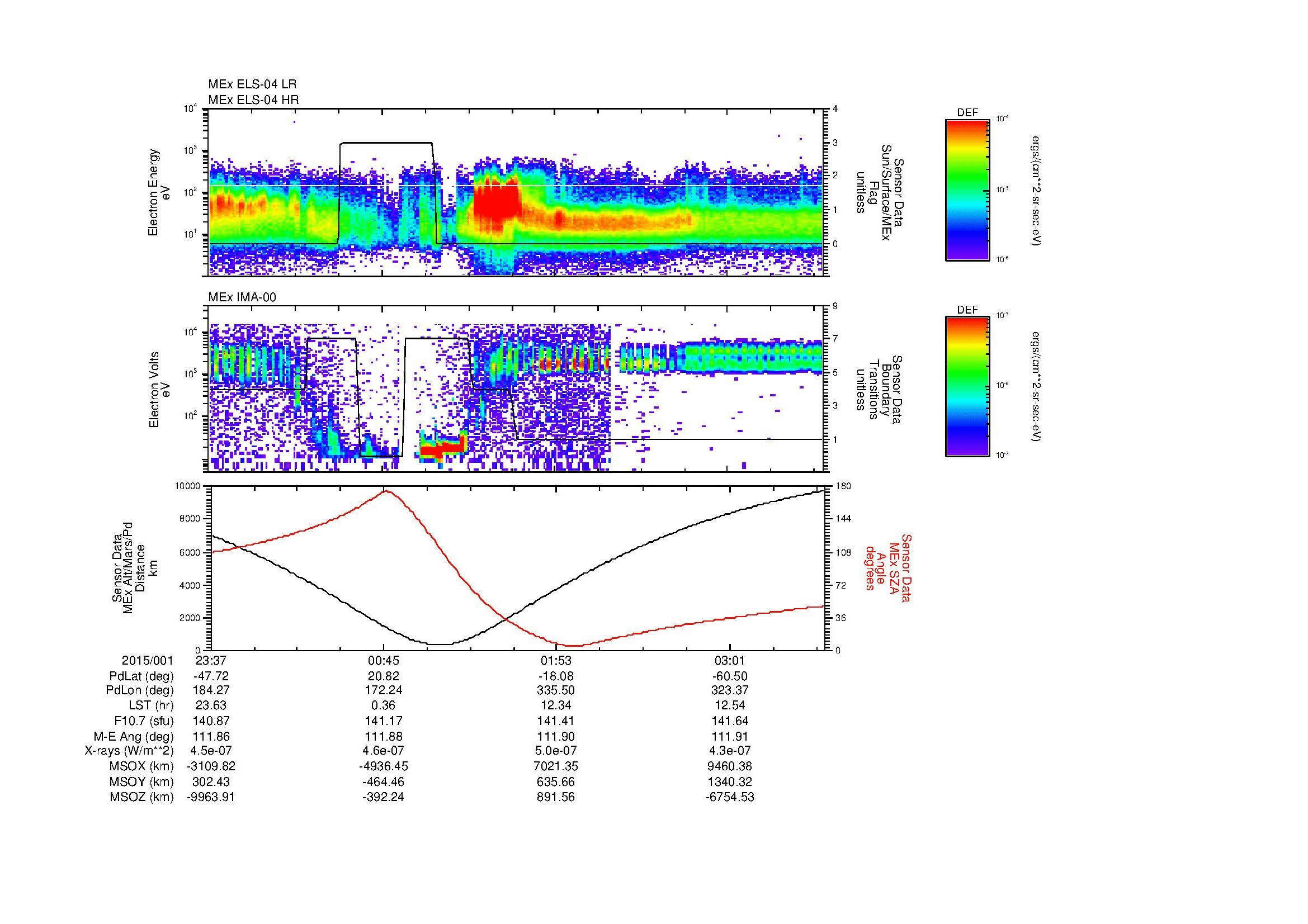Click the PdLon value 184.27

coord(211,690)
